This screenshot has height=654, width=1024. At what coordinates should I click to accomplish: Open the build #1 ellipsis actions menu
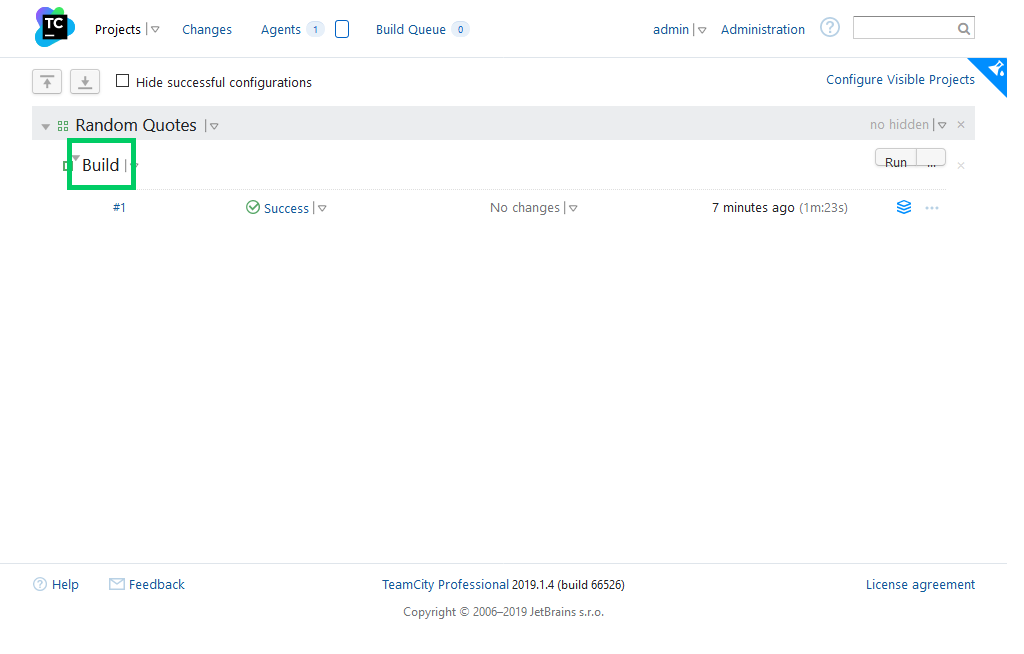(932, 208)
